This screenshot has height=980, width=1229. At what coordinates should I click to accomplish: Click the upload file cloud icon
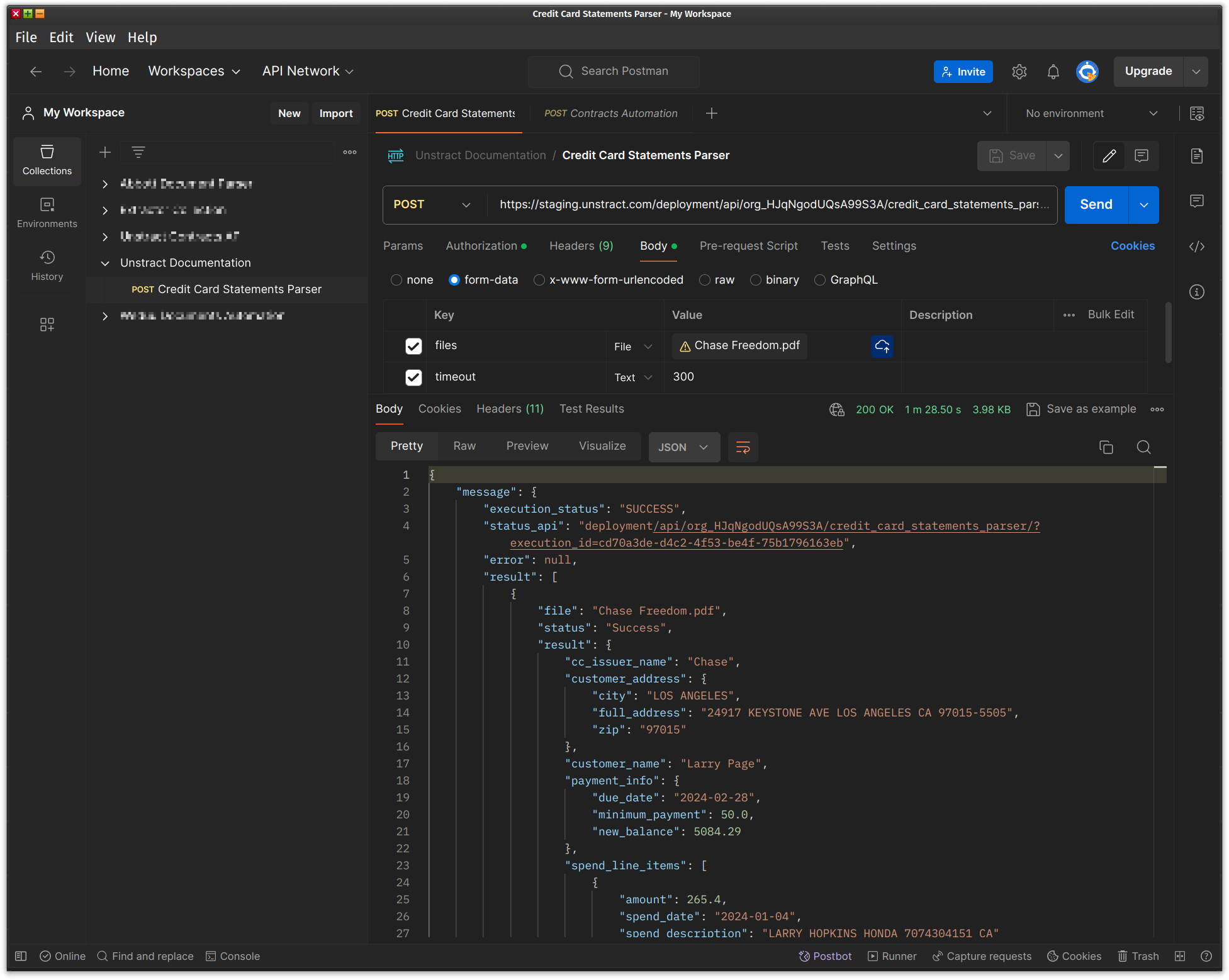[882, 346]
